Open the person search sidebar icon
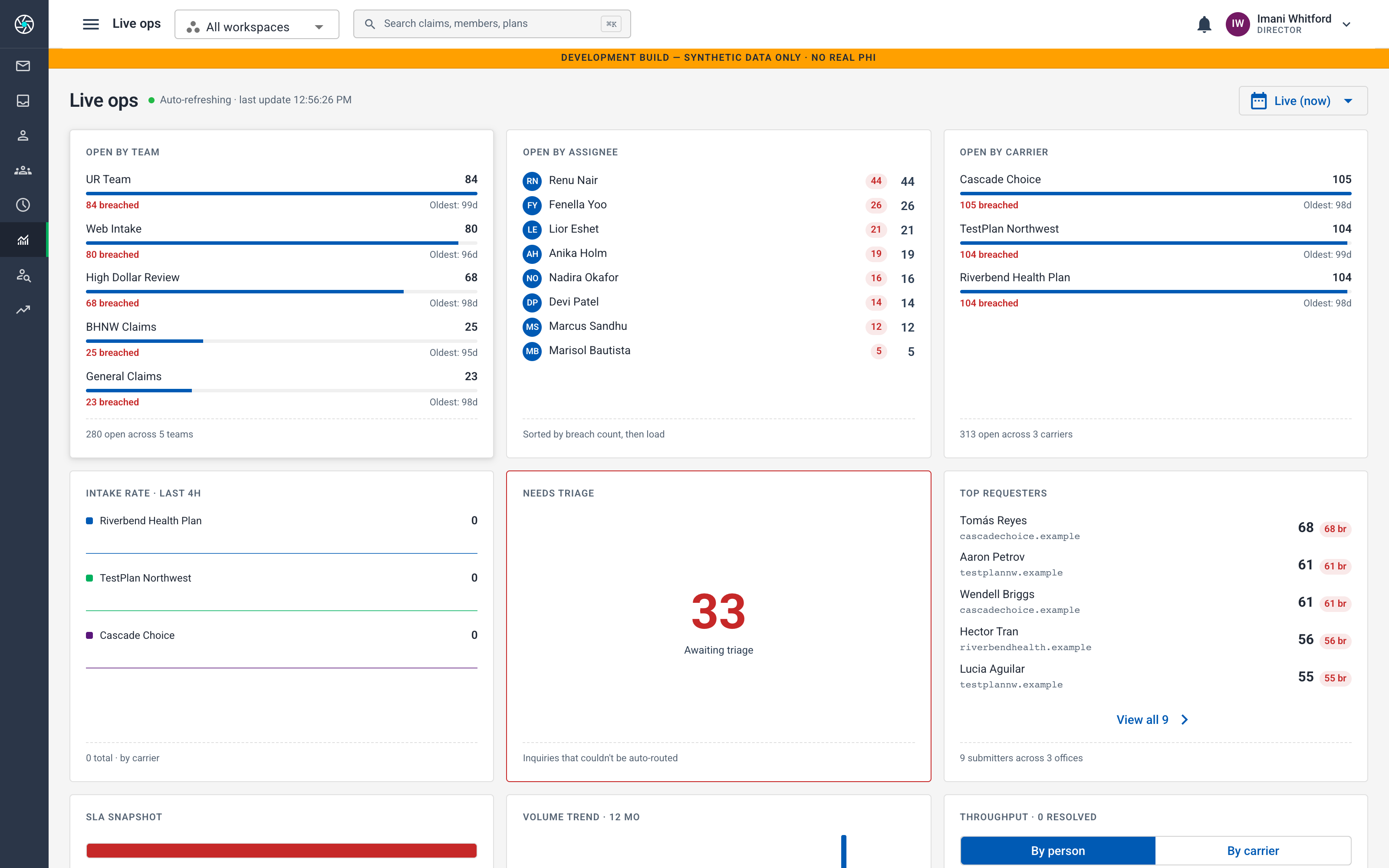Image resolution: width=1389 pixels, height=868 pixels. 23,275
